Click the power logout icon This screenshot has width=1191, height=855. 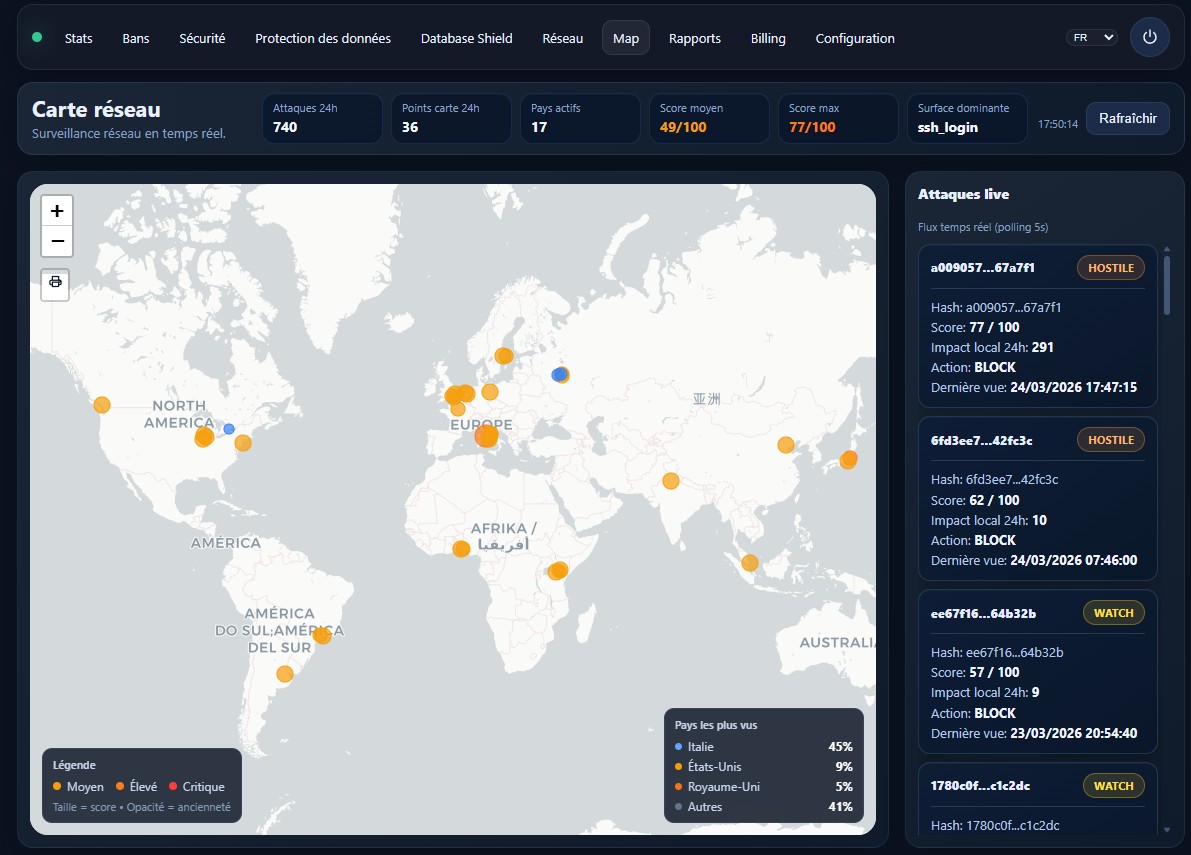click(x=1149, y=38)
